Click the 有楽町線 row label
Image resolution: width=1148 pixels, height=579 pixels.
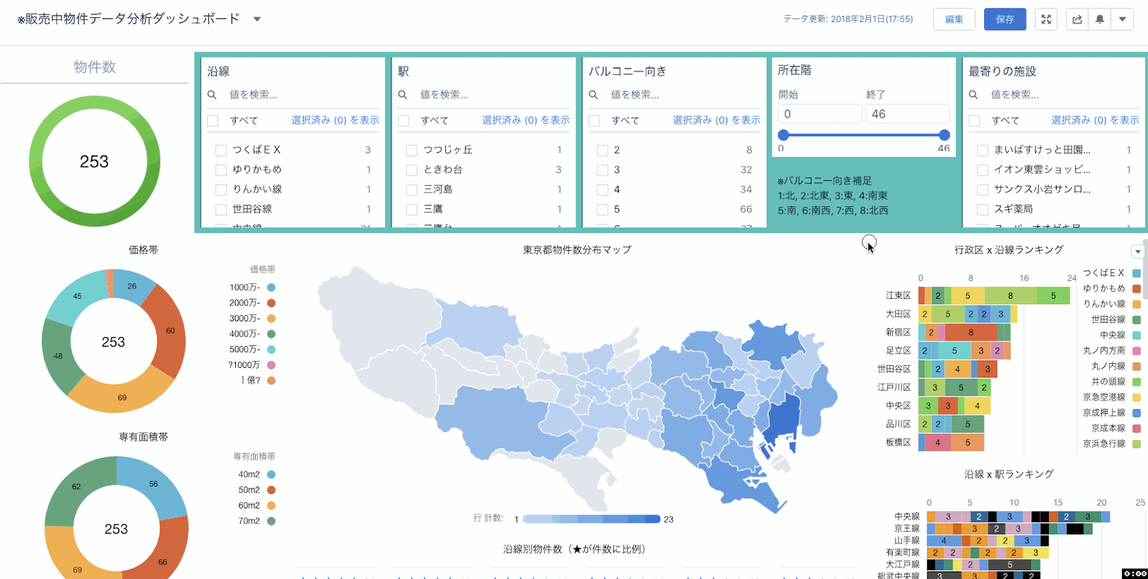click(x=901, y=553)
